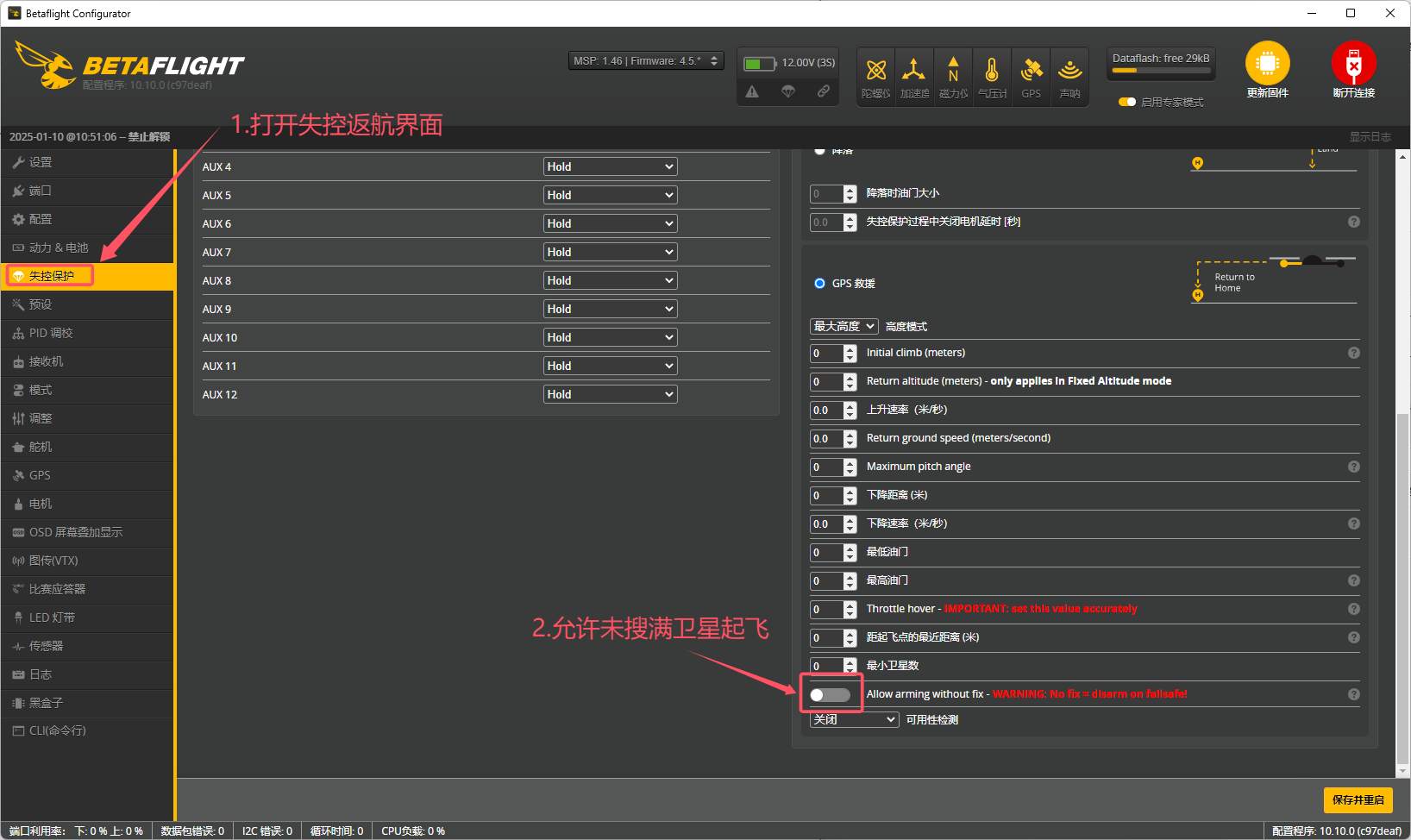Open help for Throttle hover setting
1411x840 pixels.
(x=1354, y=609)
